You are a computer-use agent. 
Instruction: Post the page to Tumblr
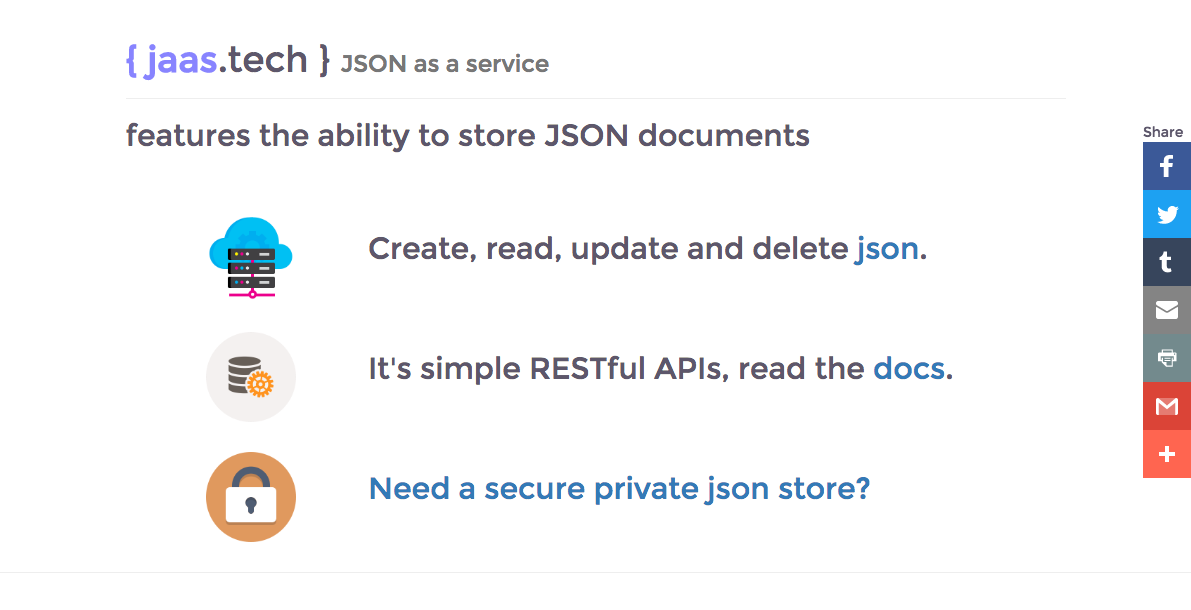click(1166, 262)
